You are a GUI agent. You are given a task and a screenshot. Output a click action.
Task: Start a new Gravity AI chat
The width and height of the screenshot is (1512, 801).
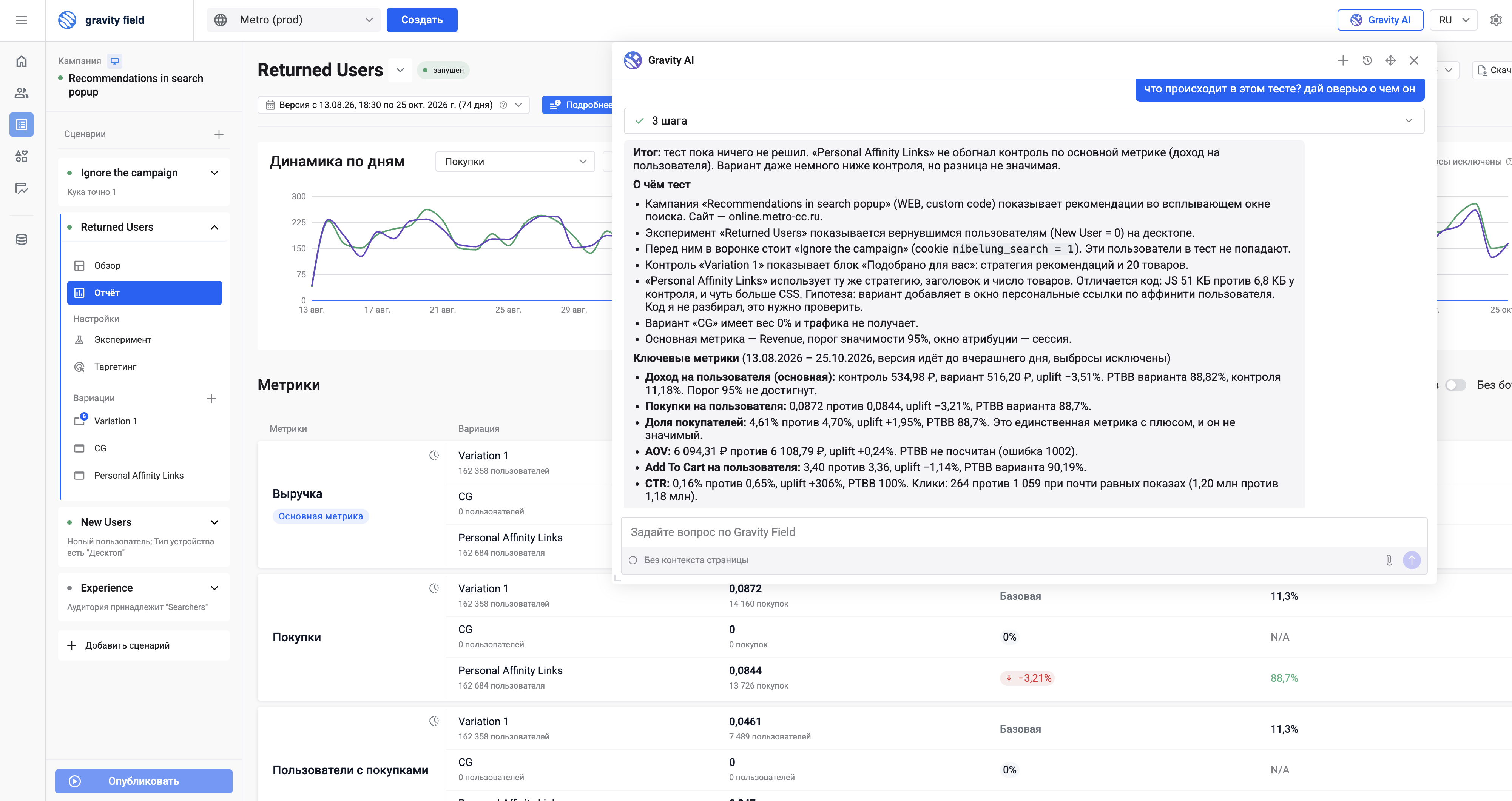pos(1343,60)
